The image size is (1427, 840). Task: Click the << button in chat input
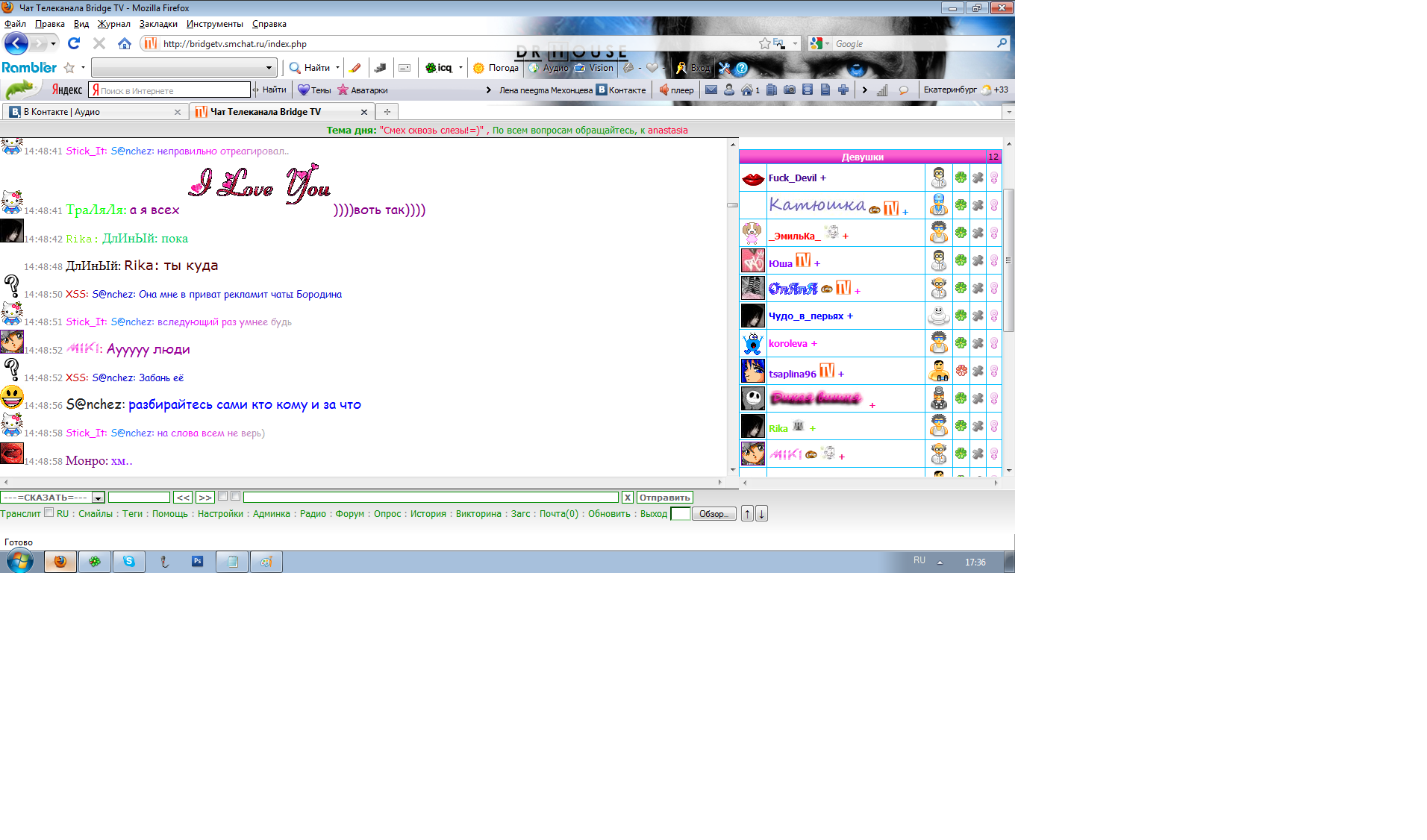click(183, 498)
